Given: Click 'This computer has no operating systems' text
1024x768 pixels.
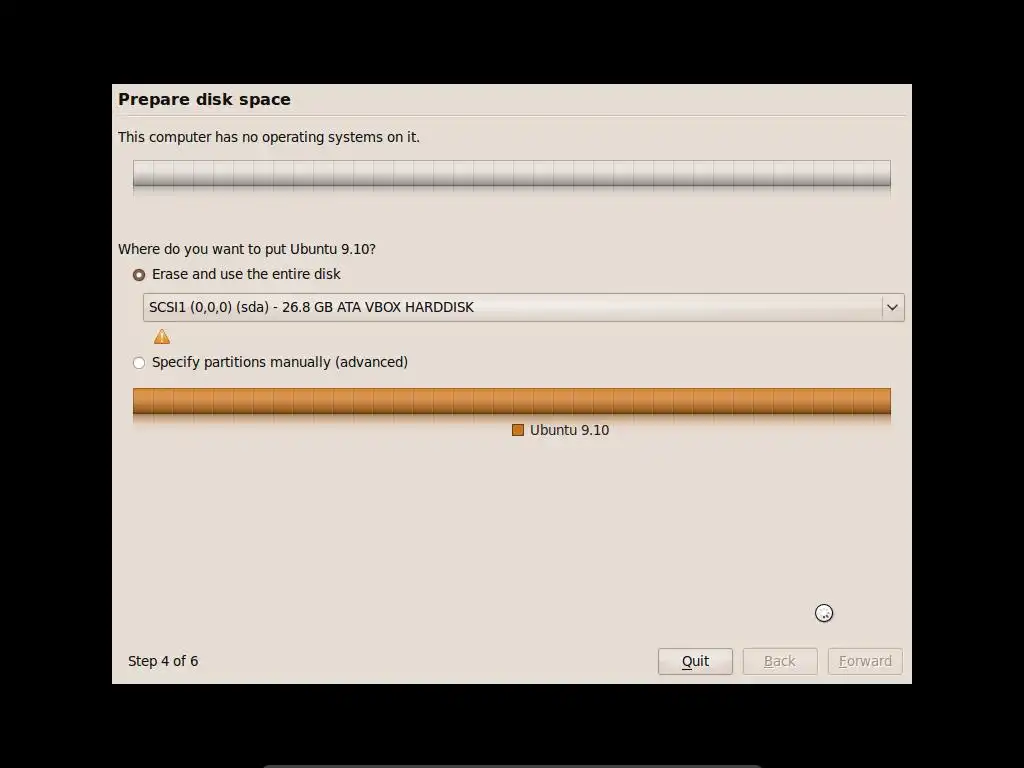Looking at the screenshot, I should click(x=269, y=137).
